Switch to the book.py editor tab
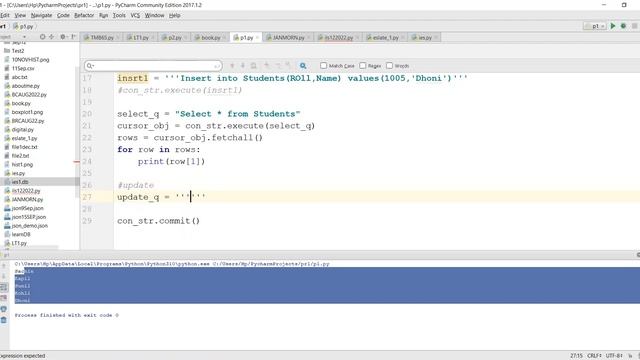The image size is (640, 360). click(210, 37)
